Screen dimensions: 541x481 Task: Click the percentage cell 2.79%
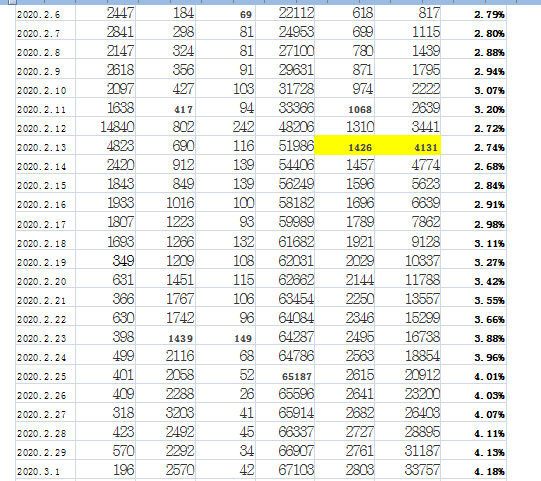[x=473, y=13]
